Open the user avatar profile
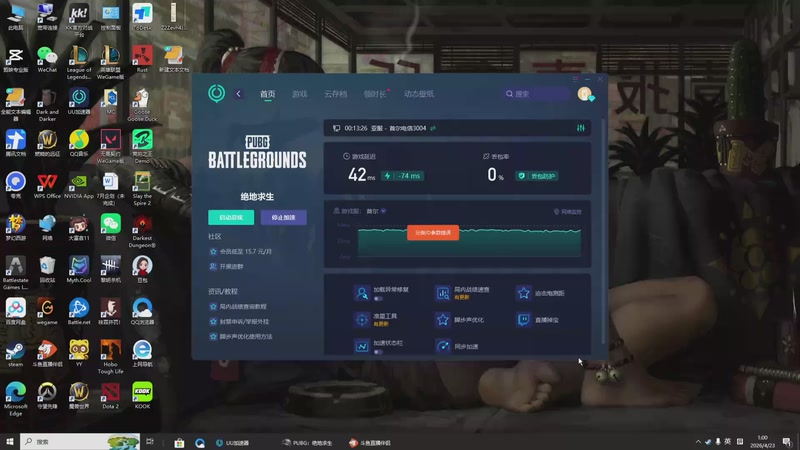This screenshot has height=450, width=800. pyautogui.click(x=585, y=94)
